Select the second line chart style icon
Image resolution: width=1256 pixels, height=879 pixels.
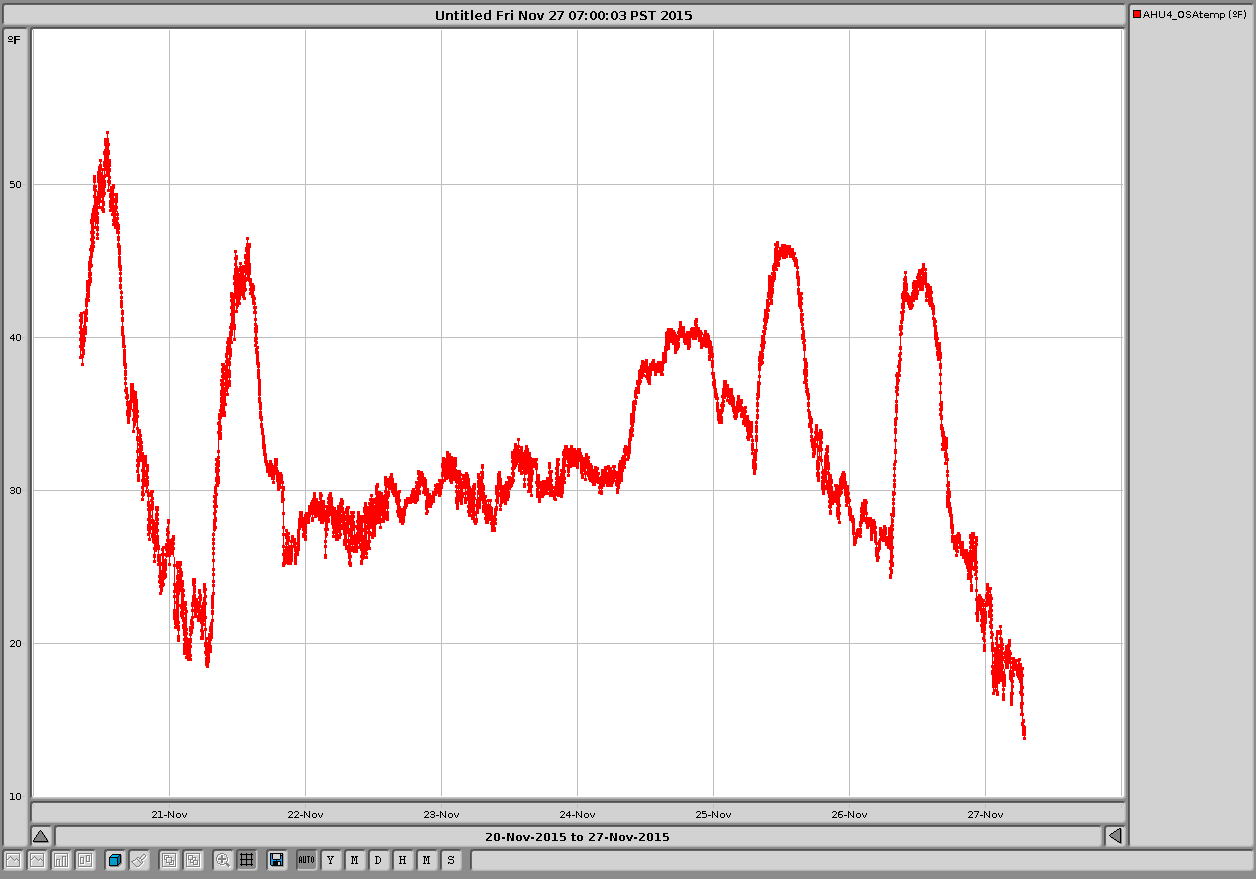[37, 860]
